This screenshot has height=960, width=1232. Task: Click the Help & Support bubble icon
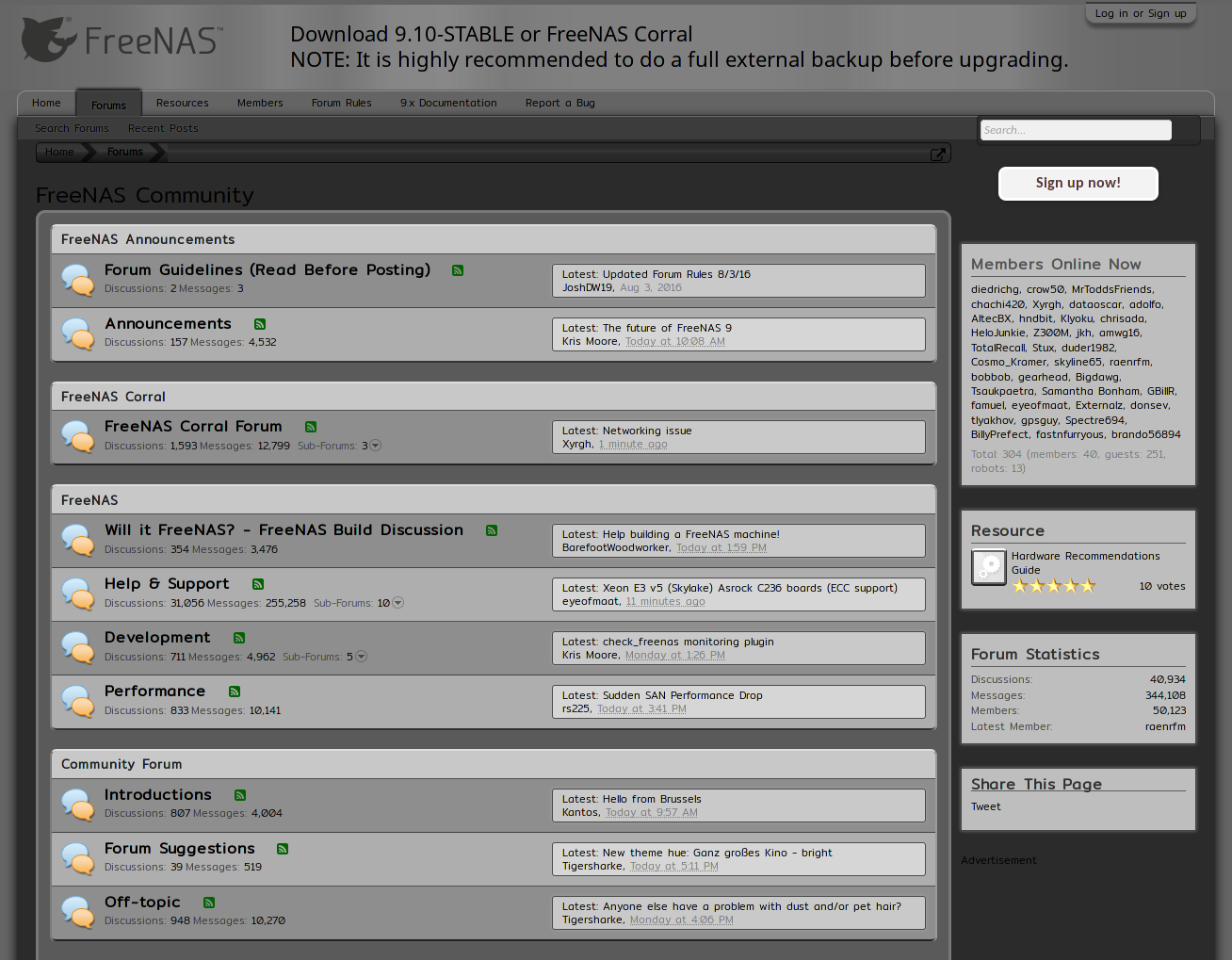[x=77, y=594]
